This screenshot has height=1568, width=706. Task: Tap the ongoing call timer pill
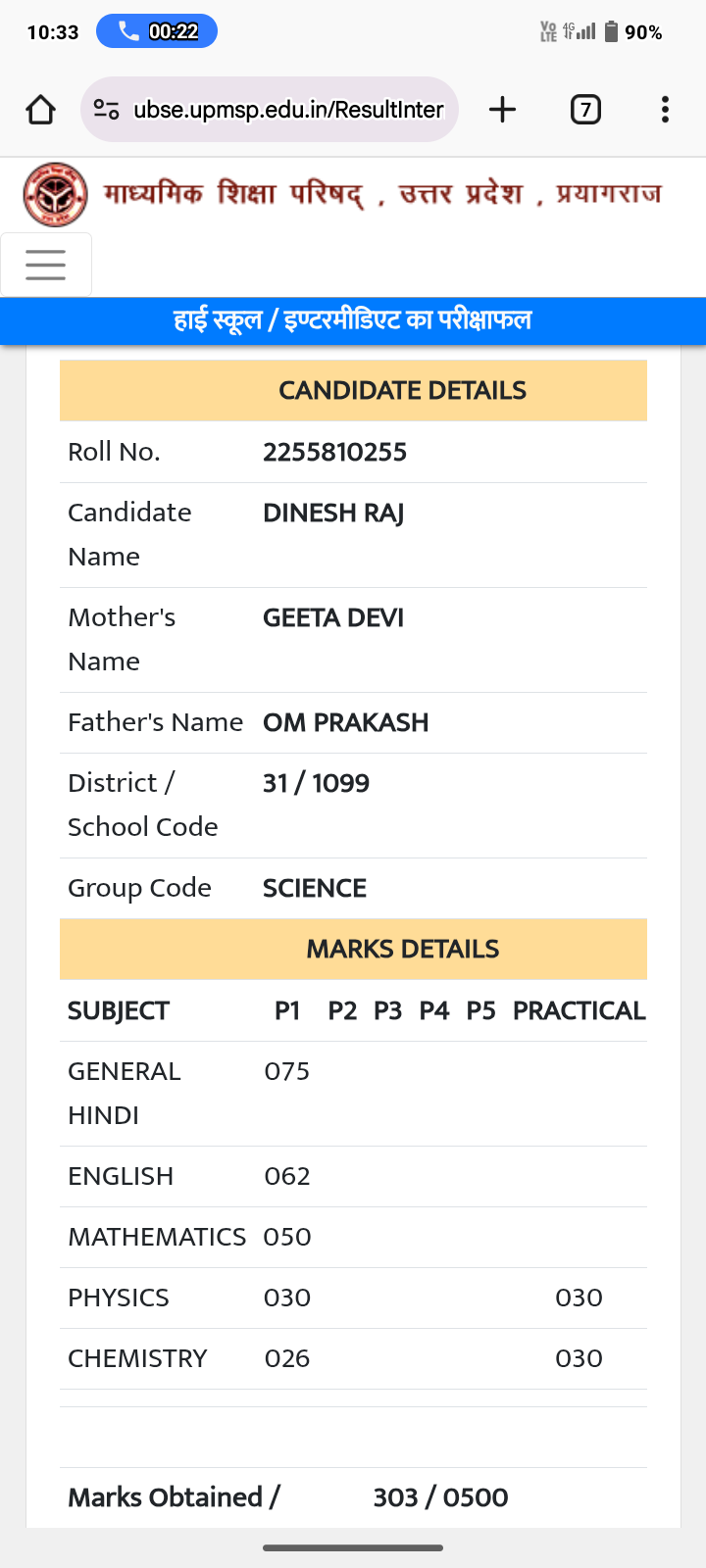(157, 31)
